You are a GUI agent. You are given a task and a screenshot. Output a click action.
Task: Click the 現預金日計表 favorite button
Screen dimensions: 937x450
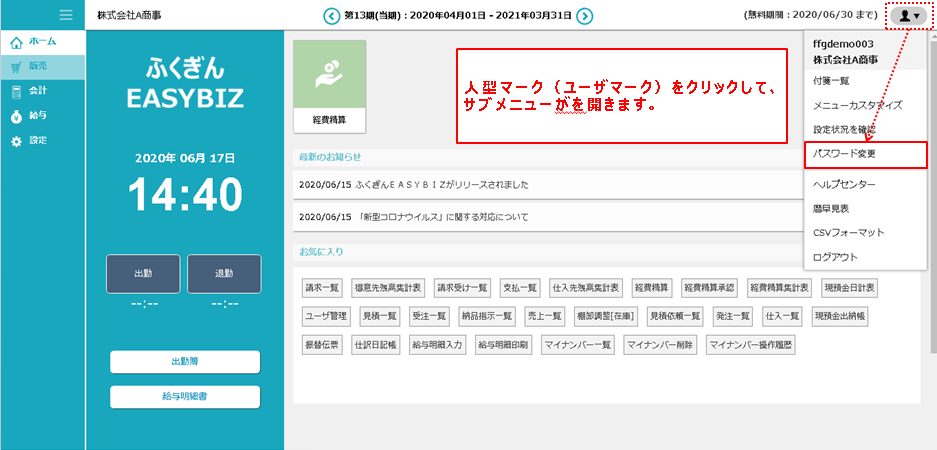(849, 287)
